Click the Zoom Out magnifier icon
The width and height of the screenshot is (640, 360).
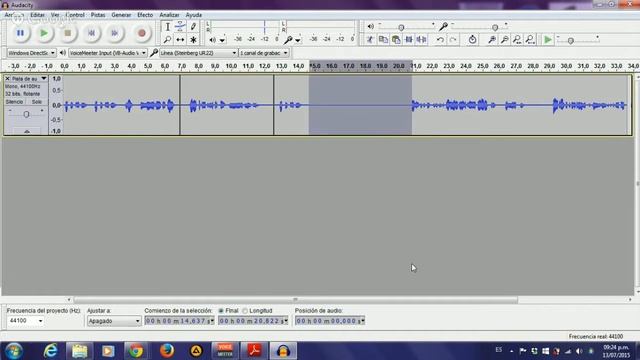point(504,40)
